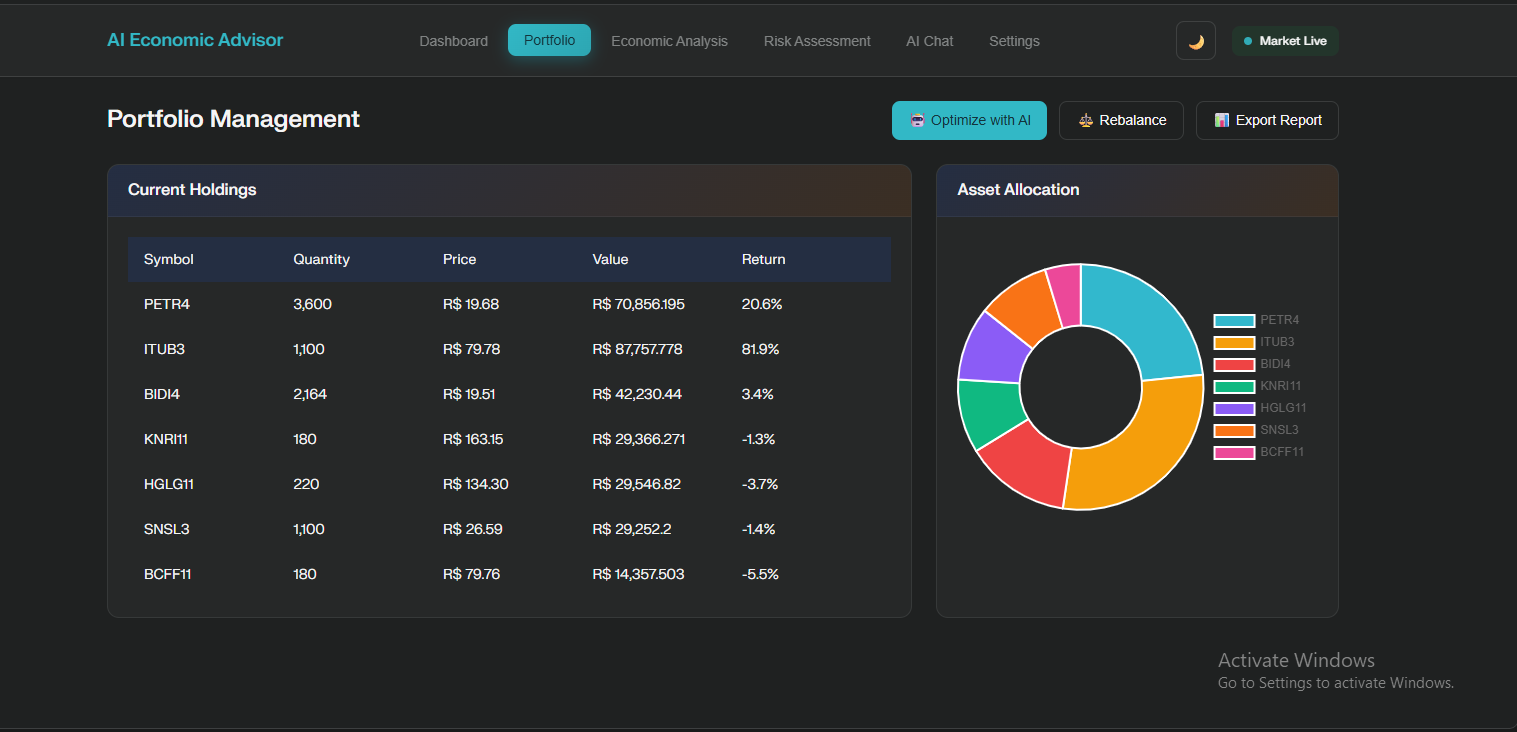Click the Market Live status badge
The height and width of the screenshot is (732, 1517).
click(1285, 41)
